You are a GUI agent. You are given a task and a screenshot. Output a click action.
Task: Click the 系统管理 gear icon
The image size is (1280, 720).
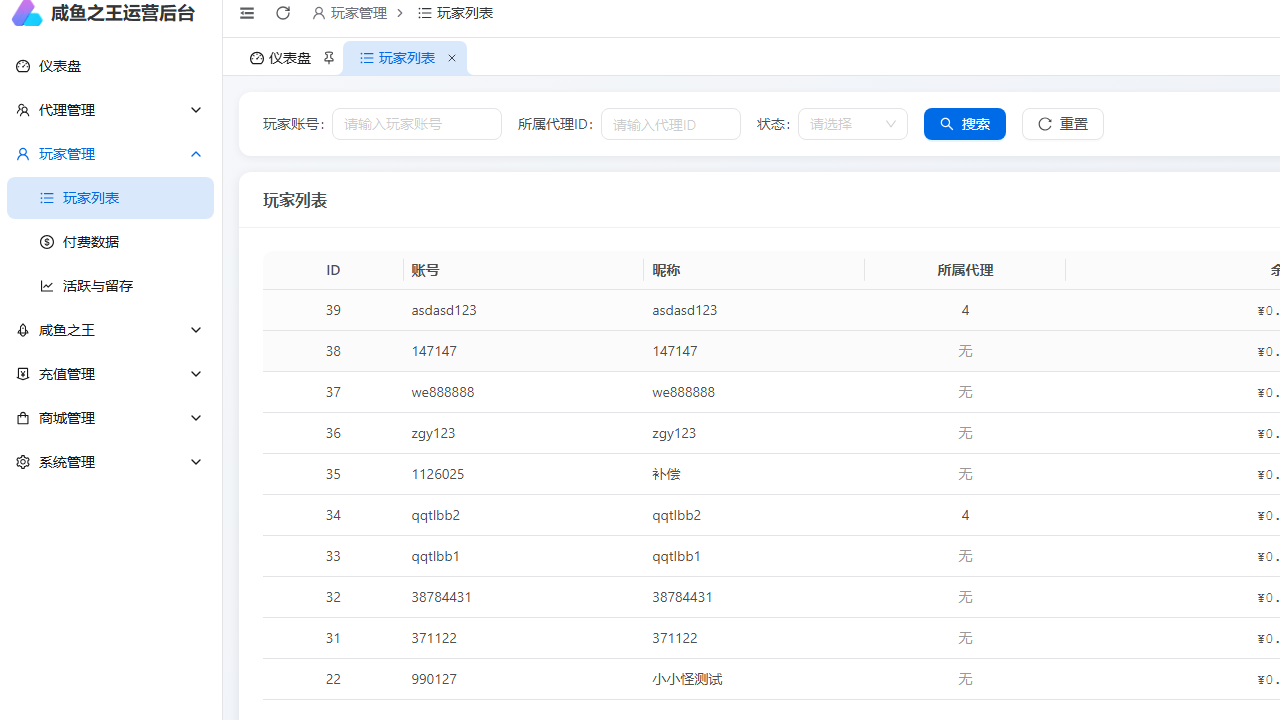(x=23, y=462)
